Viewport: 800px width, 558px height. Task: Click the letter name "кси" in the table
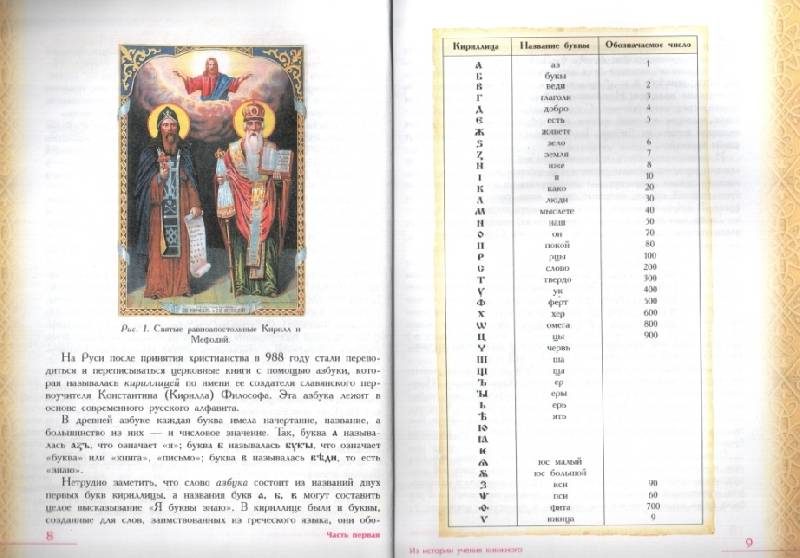(560, 485)
